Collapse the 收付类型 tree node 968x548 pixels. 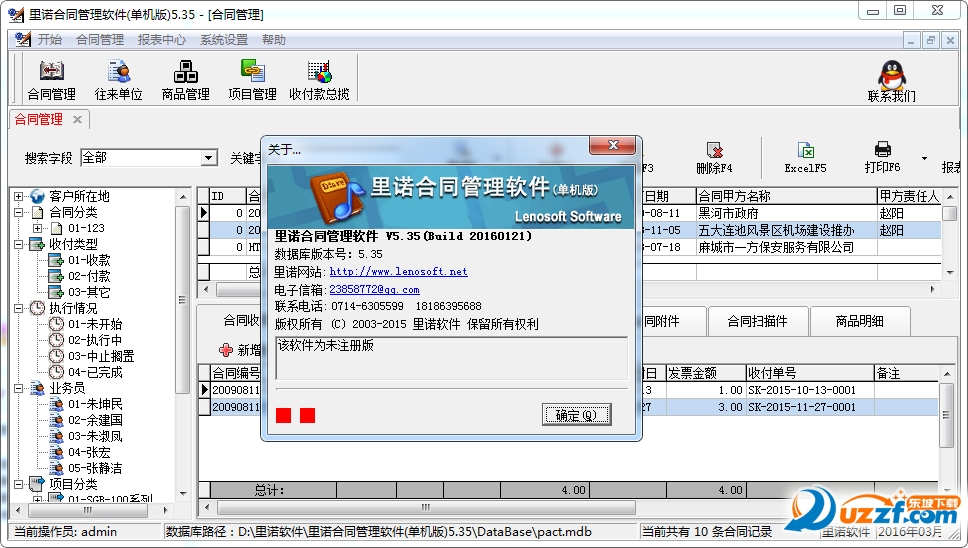click(x=19, y=244)
